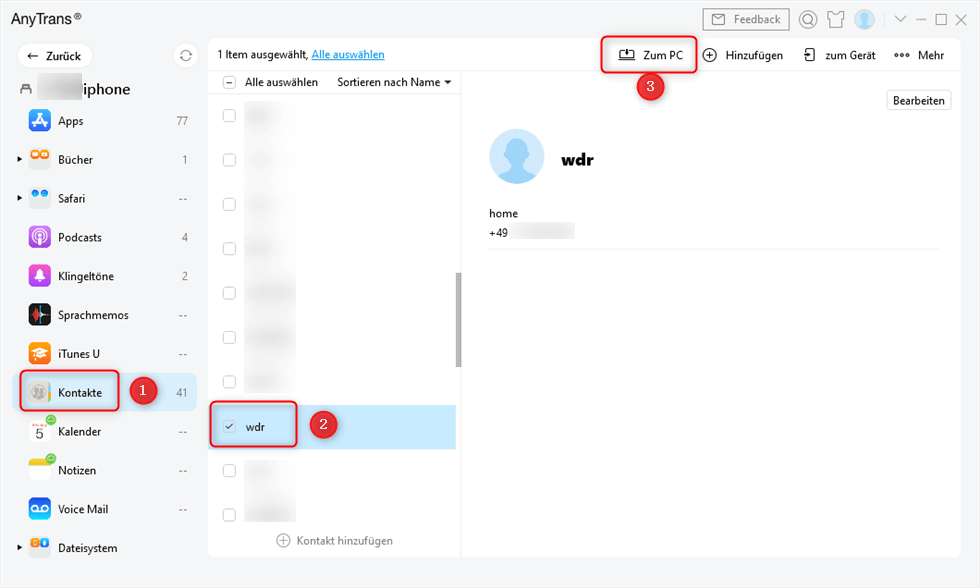Open the user account avatar icon
980x588 pixels.
coord(864,20)
